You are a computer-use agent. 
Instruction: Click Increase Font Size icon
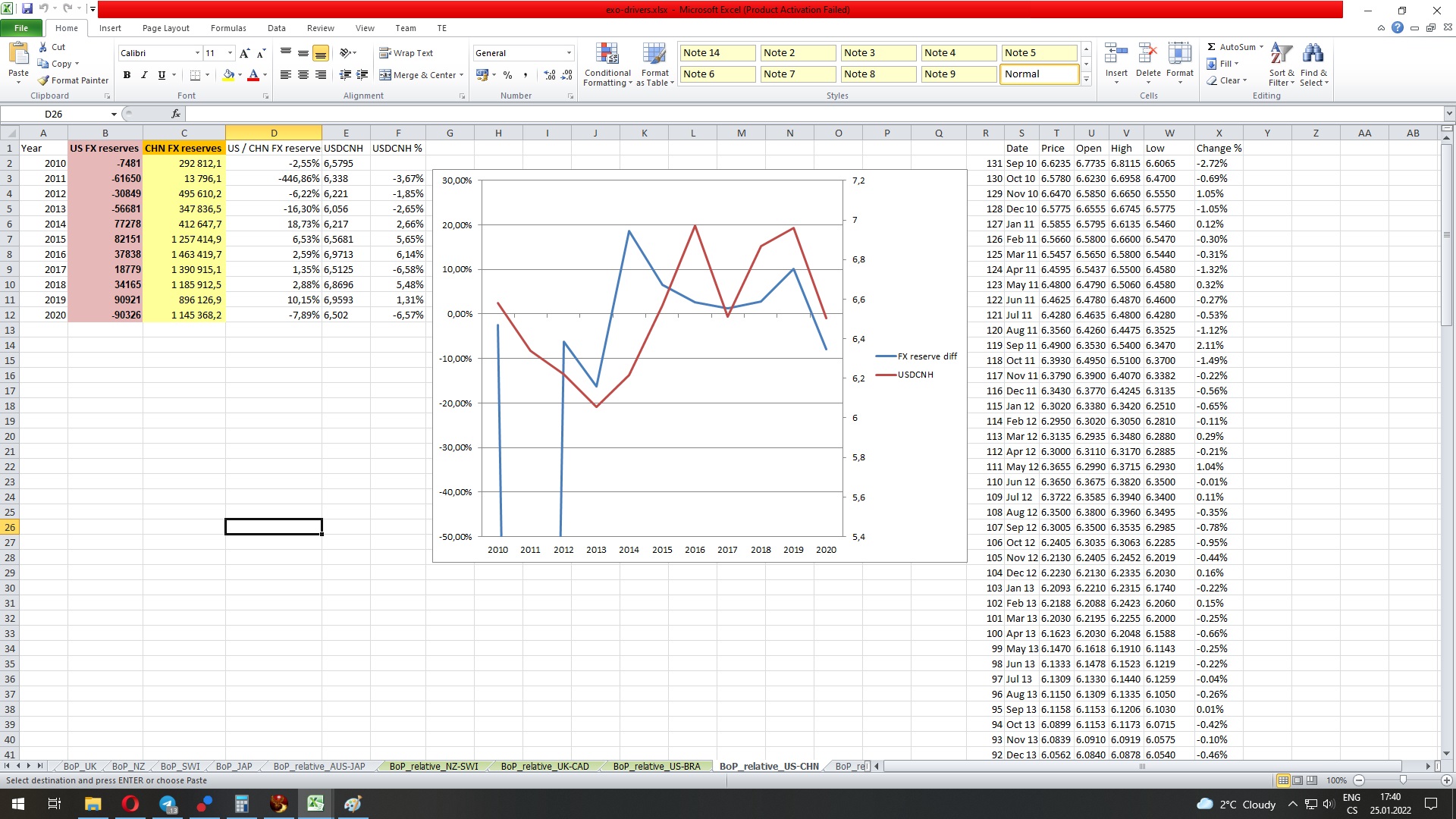244,53
